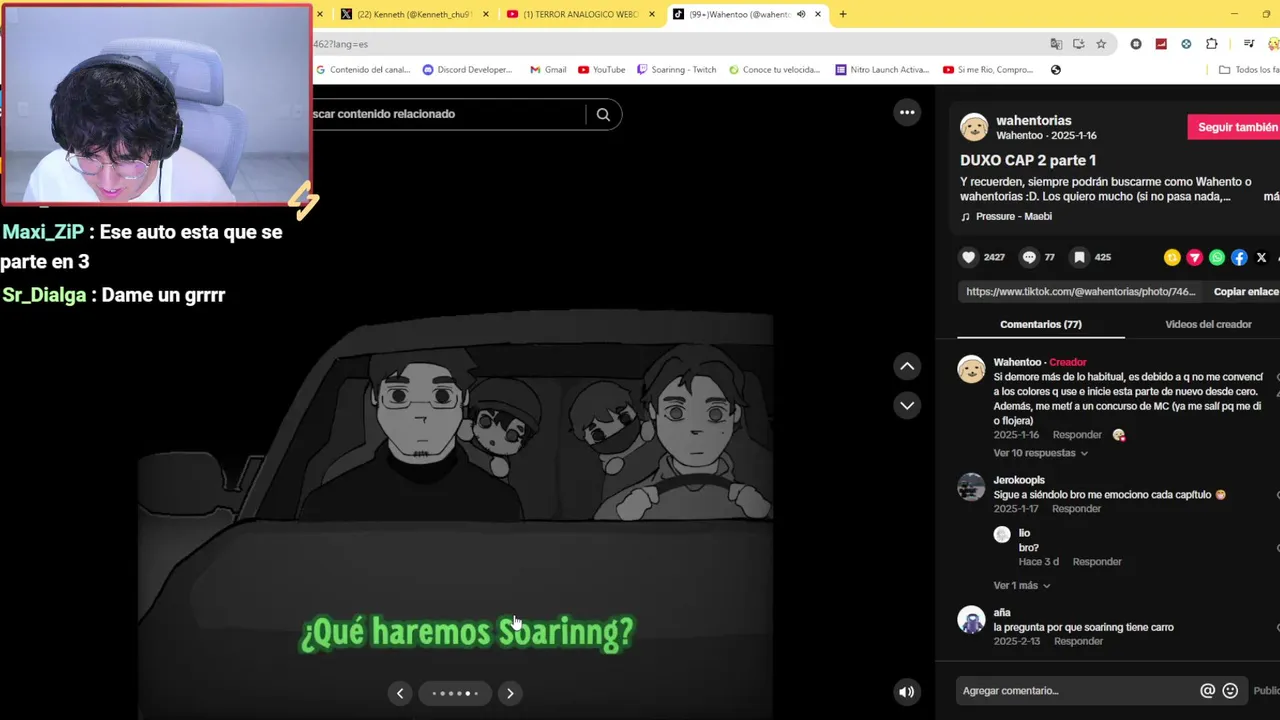
Task: Open YouTube bookmark
Action: 601,70
